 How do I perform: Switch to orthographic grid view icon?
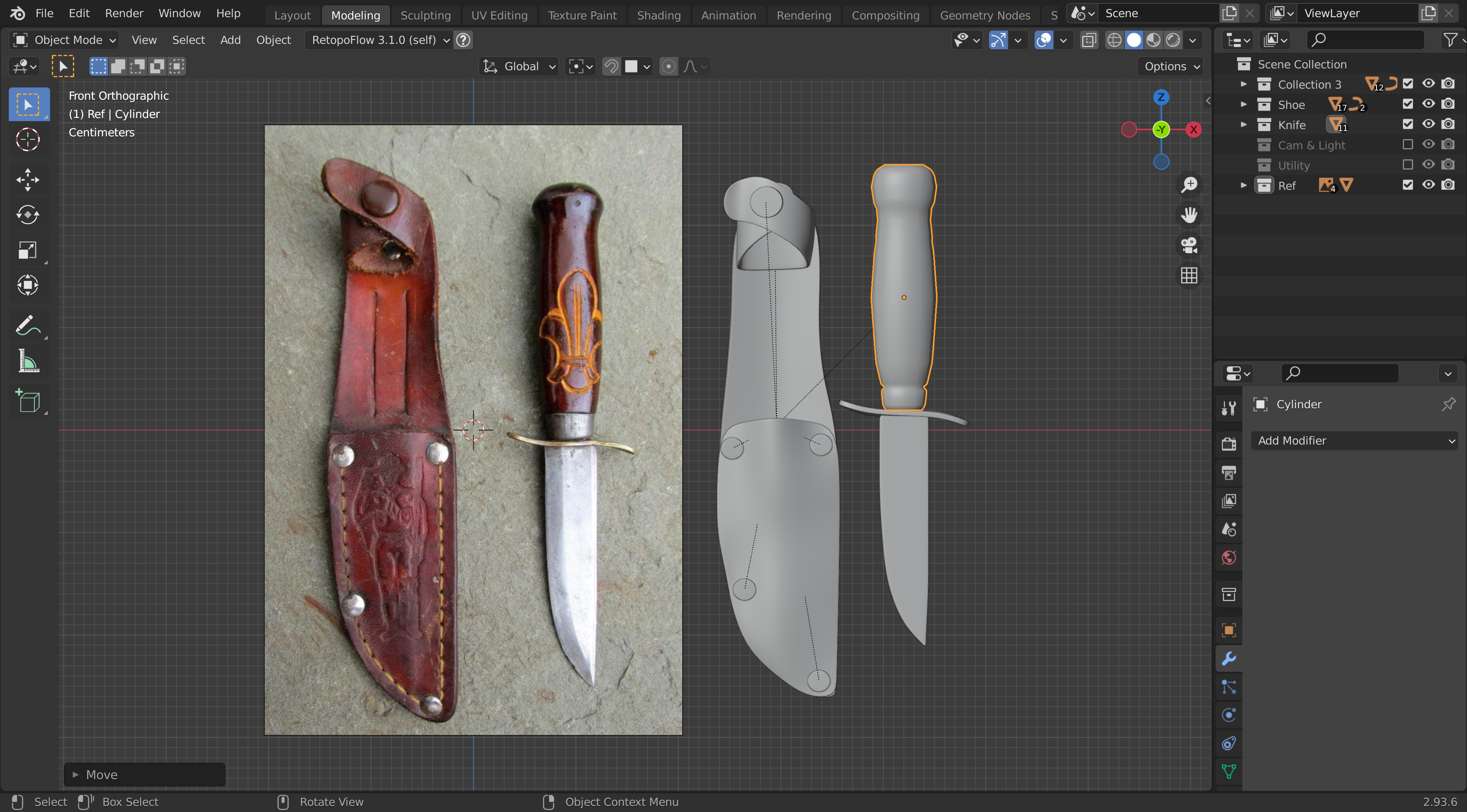tap(1189, 276)
